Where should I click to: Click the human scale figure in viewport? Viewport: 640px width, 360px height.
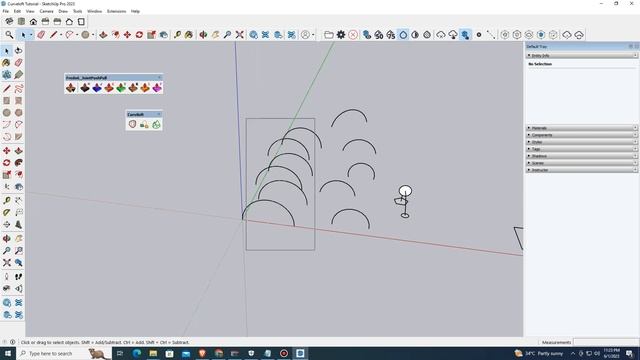pyautogui.click(x=404, y=201)
